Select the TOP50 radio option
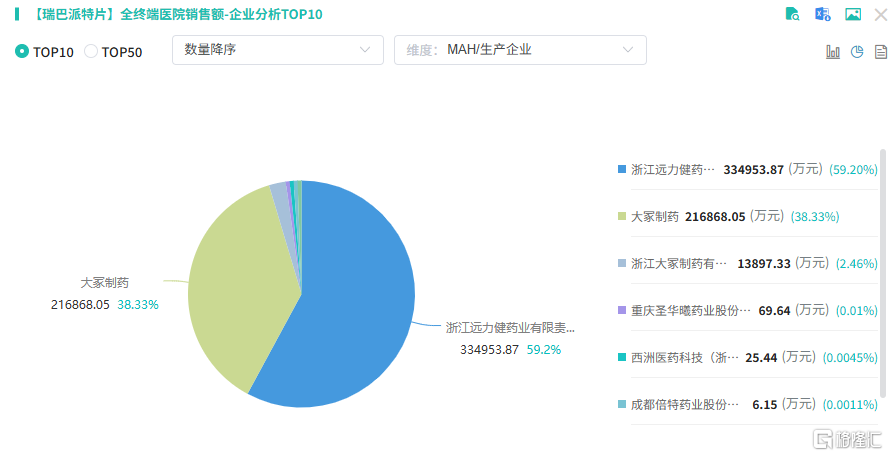 91,52
